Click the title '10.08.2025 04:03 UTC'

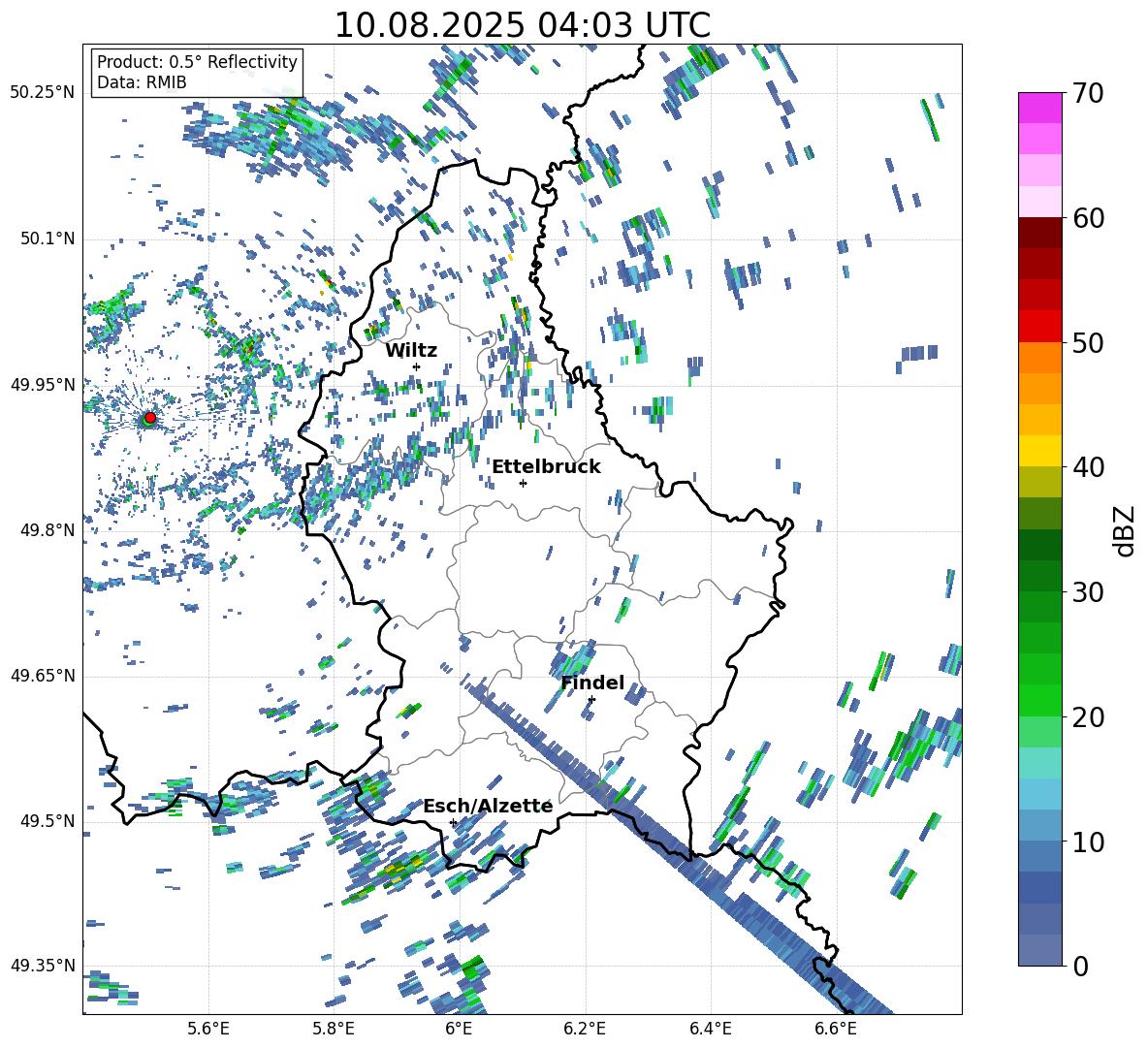[522, 25]
